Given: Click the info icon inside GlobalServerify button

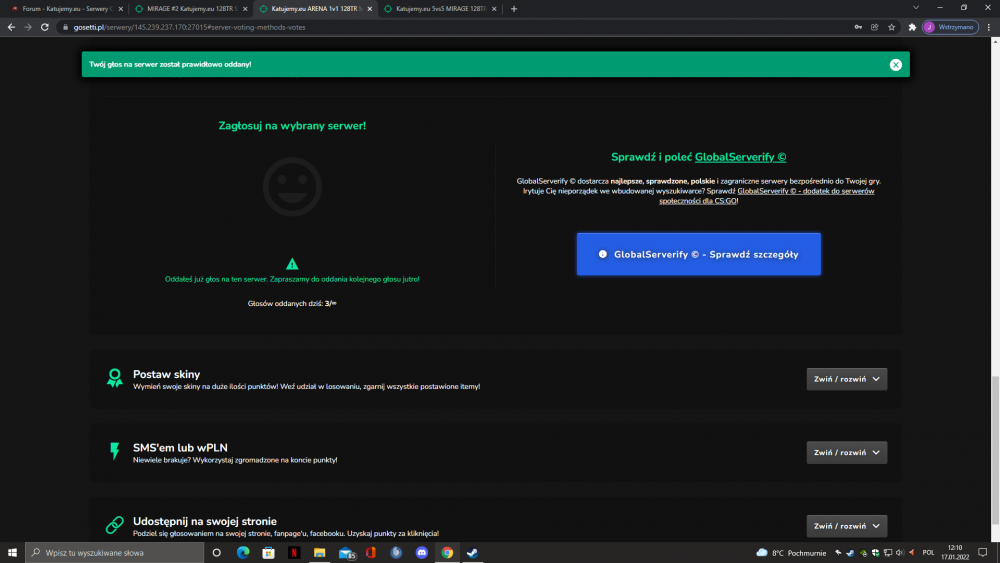Looking at the screenshot, I should click(602, 254).
